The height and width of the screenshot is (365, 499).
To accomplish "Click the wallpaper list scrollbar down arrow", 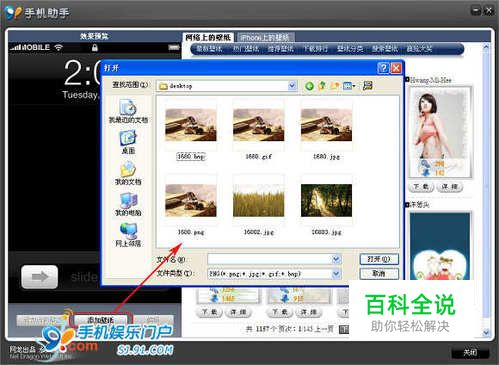I will (x=486, y=332).
